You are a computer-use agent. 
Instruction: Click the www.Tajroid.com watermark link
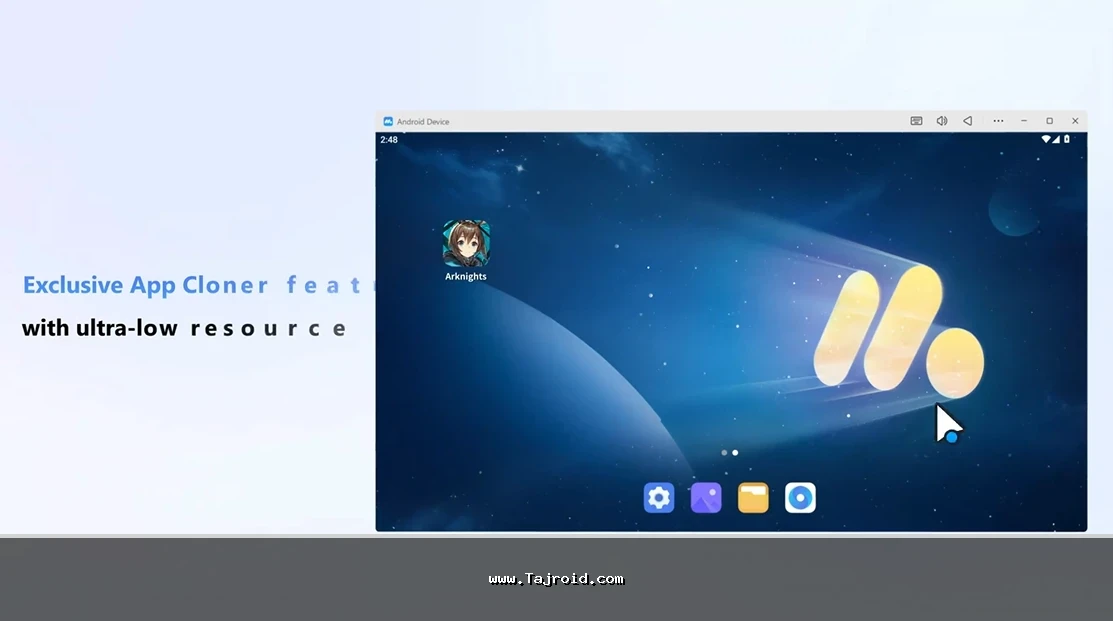(x=556, y=579)
